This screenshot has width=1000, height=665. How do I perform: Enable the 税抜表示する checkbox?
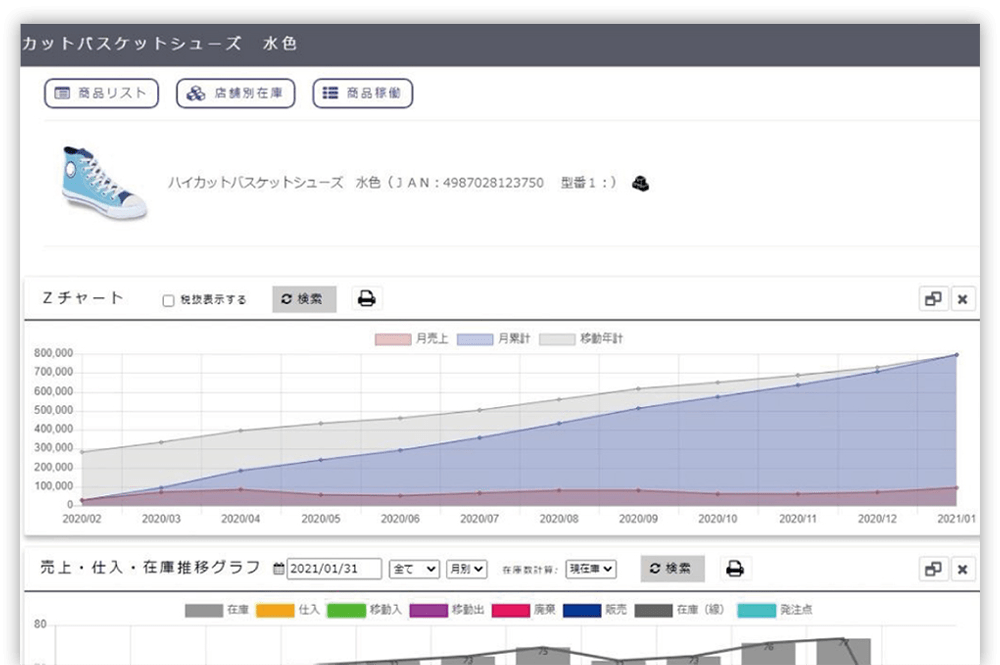click(x=168, y=300)
